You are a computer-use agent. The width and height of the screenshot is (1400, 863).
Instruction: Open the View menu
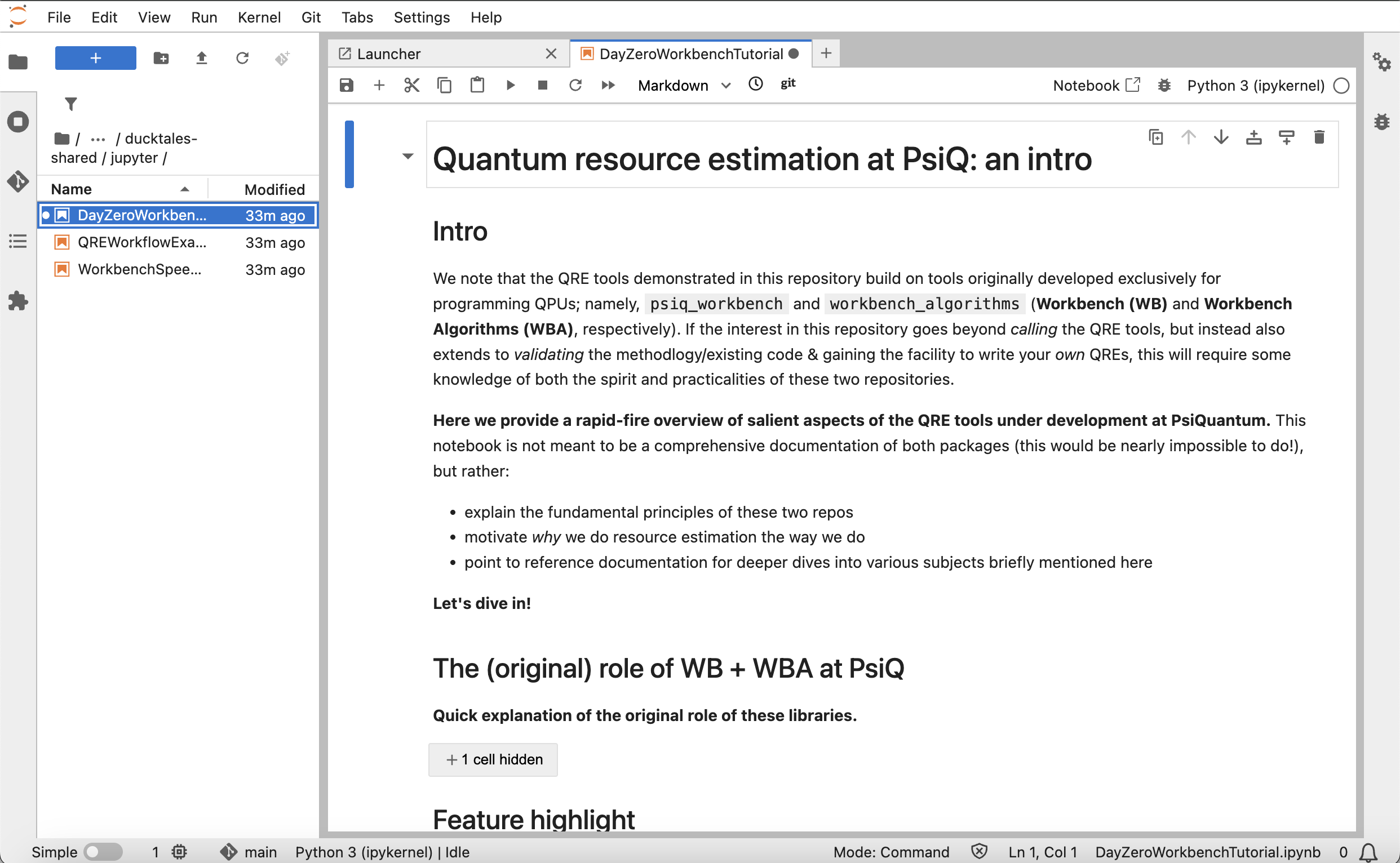click(154, 17)
